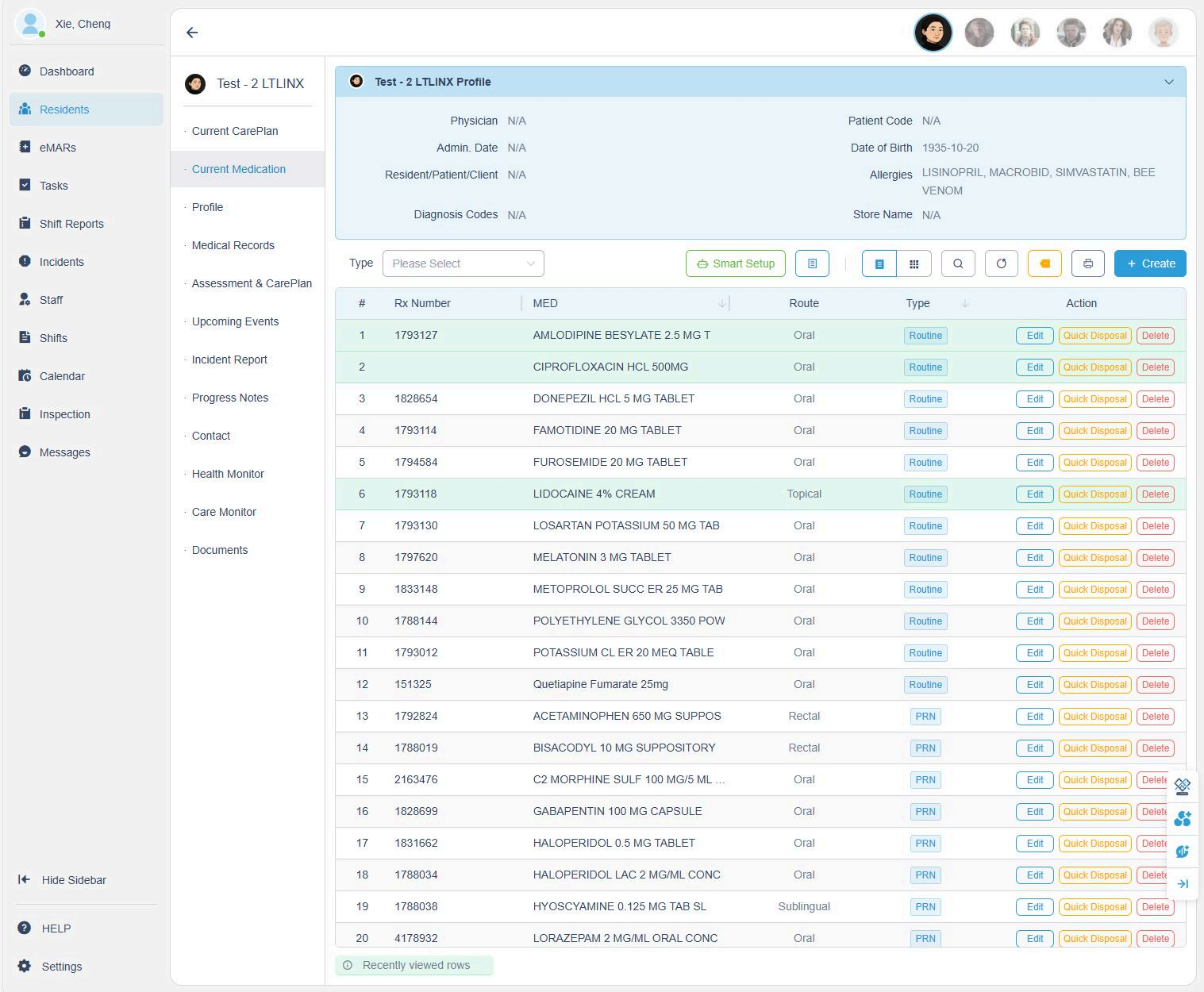Select the third resident avatar thumbnail
The height and width of the screenshot is (992, 1204).
pos(1025,33)
